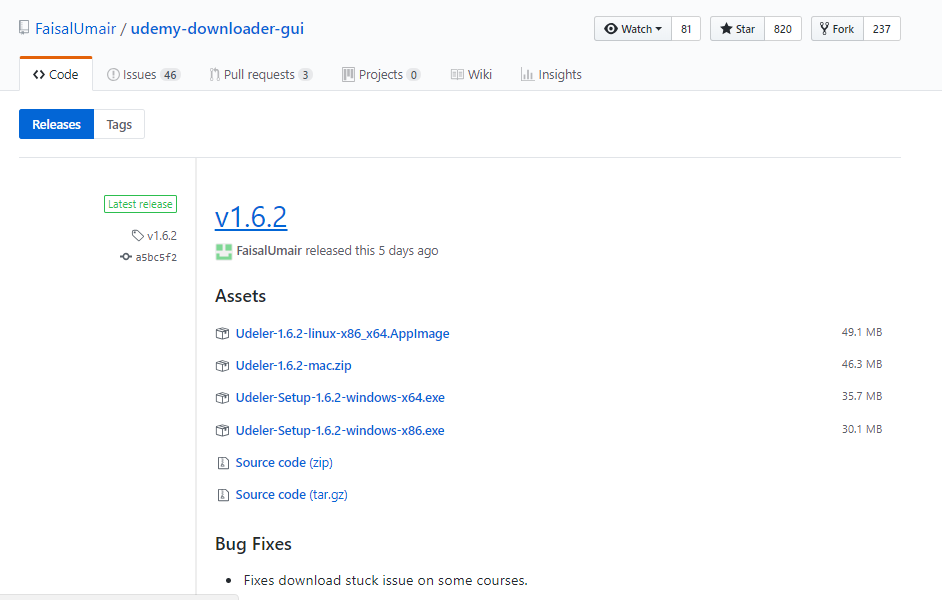Download Udeler-Setup-1.6.2-windows-x86.exe

pyautogui.click(x=340, y=430)
